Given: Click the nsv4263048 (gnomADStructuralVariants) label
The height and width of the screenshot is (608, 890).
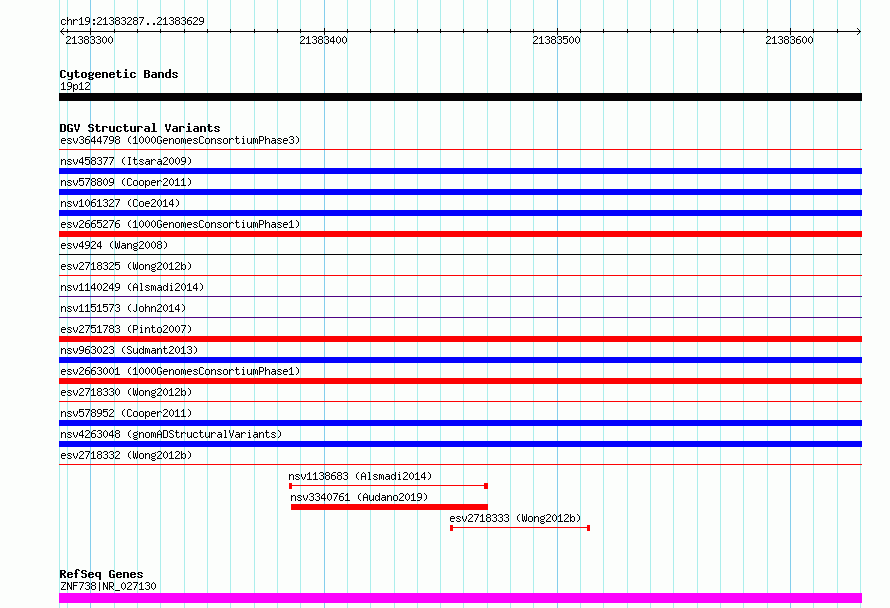Looking at the screenshot, I should (x=171, y=434).
